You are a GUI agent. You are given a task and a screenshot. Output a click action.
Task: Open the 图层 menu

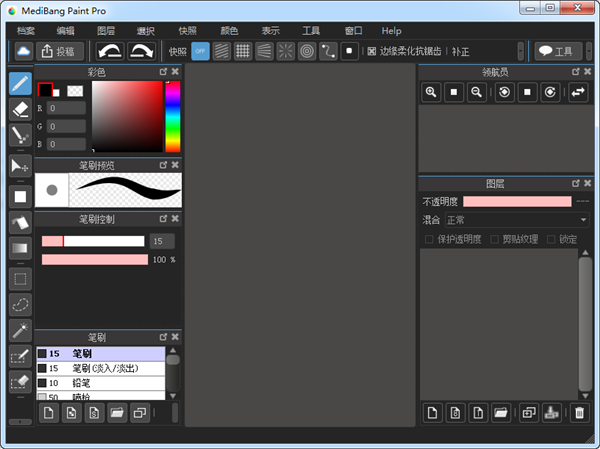pyautogui.click(x=106, y=31)
